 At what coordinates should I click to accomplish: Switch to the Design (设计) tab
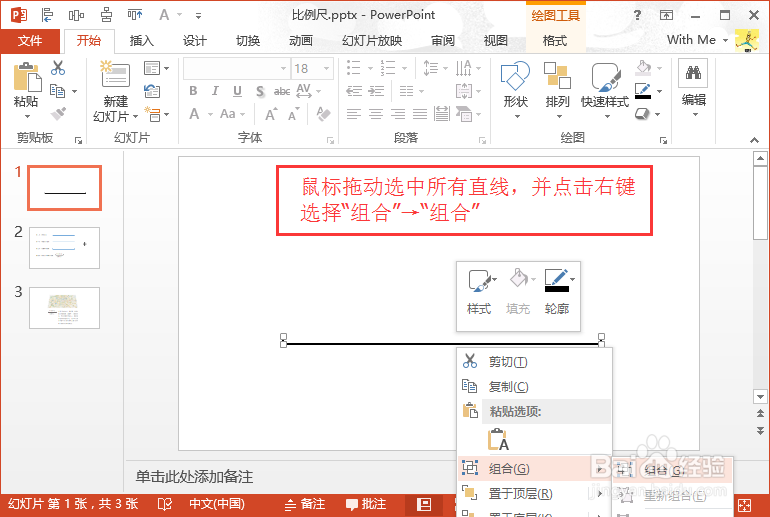(194, 41)
